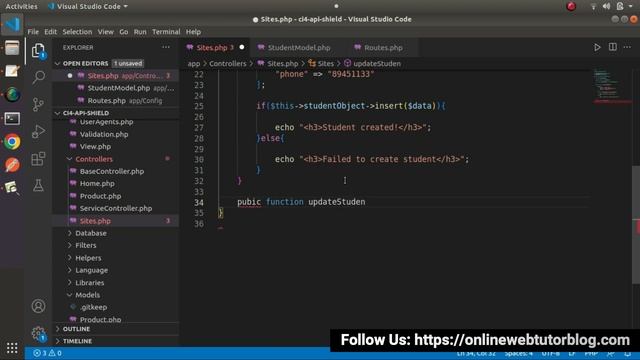Viewport: 640px width, 360px height.
Task: Open the Testing flask view
Action: [x=38, y=185]
